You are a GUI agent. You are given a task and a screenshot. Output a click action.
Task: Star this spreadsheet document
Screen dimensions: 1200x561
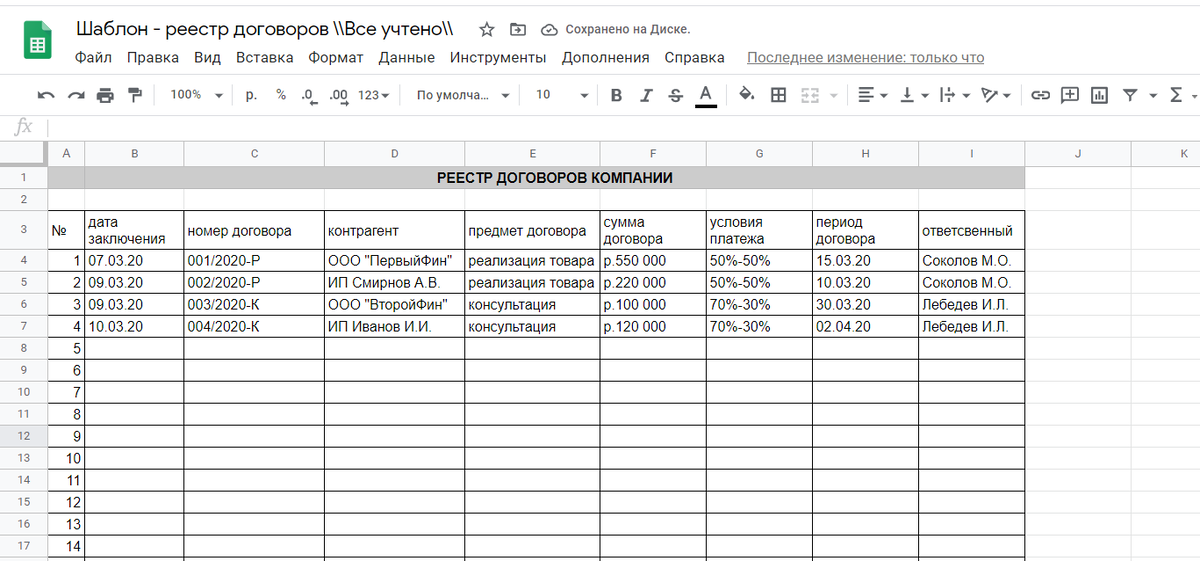coord(487,29)
